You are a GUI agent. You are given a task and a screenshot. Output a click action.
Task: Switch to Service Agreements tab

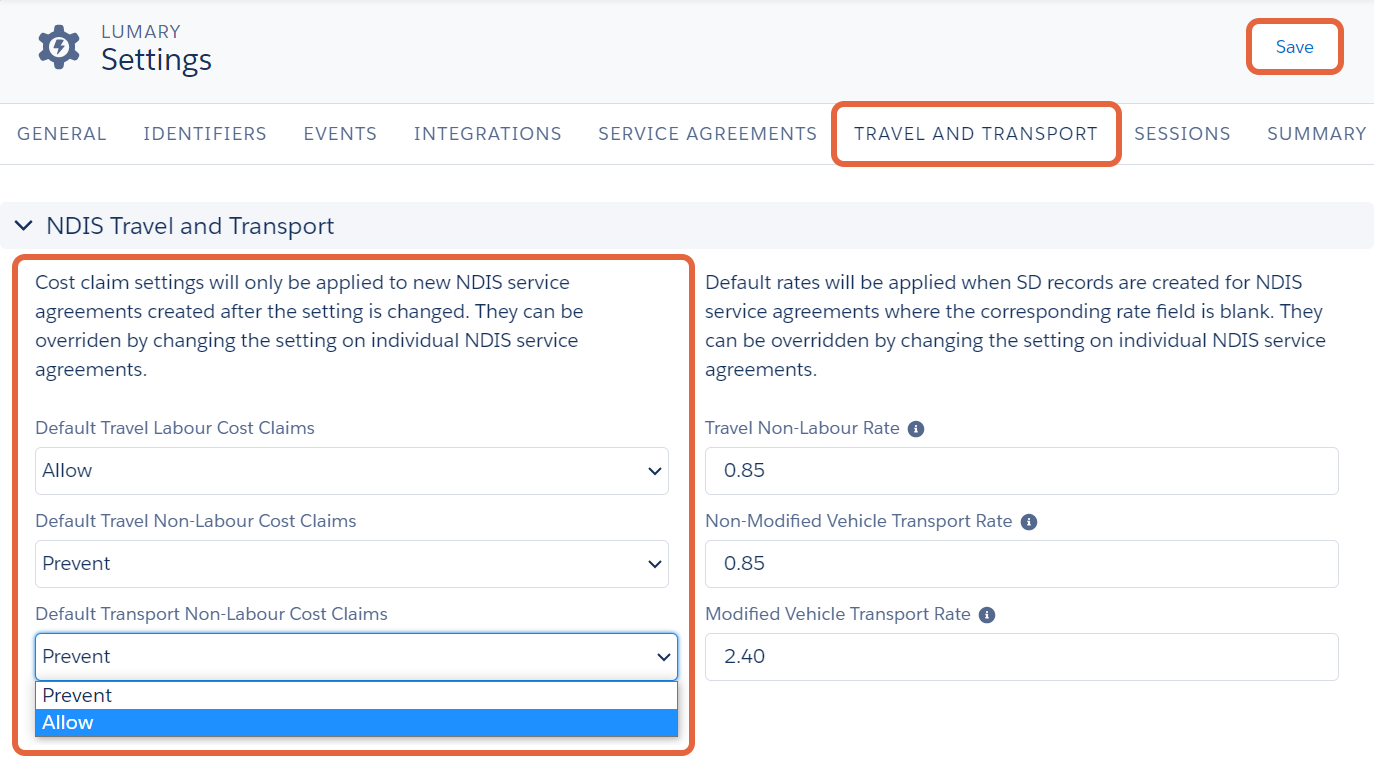[708, 134]
